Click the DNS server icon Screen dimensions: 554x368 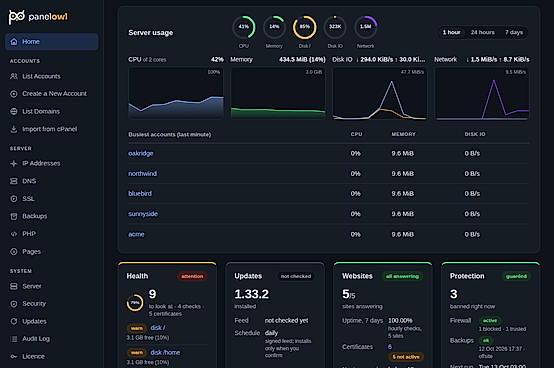14,181
